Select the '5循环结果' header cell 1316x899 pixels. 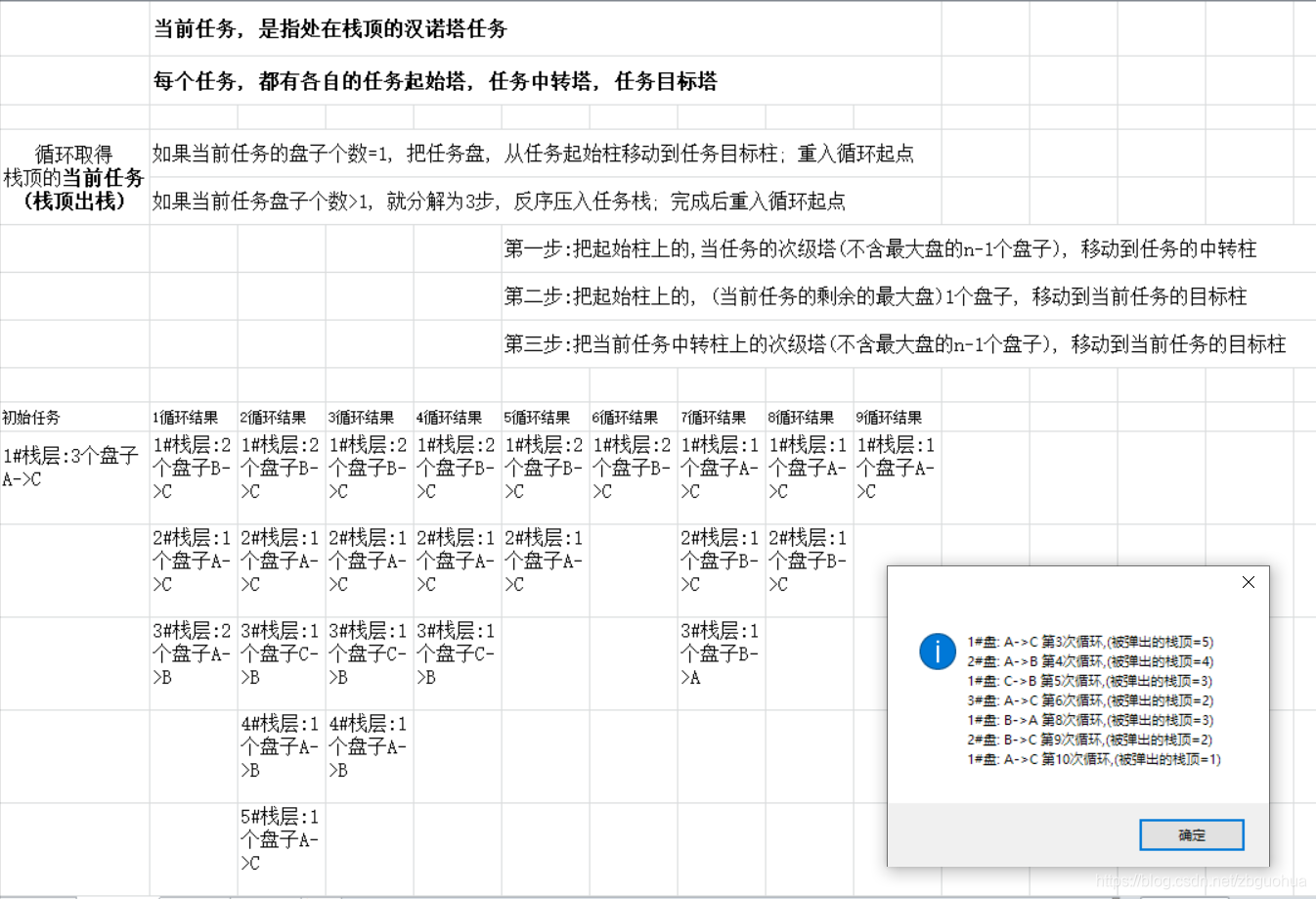546,417
